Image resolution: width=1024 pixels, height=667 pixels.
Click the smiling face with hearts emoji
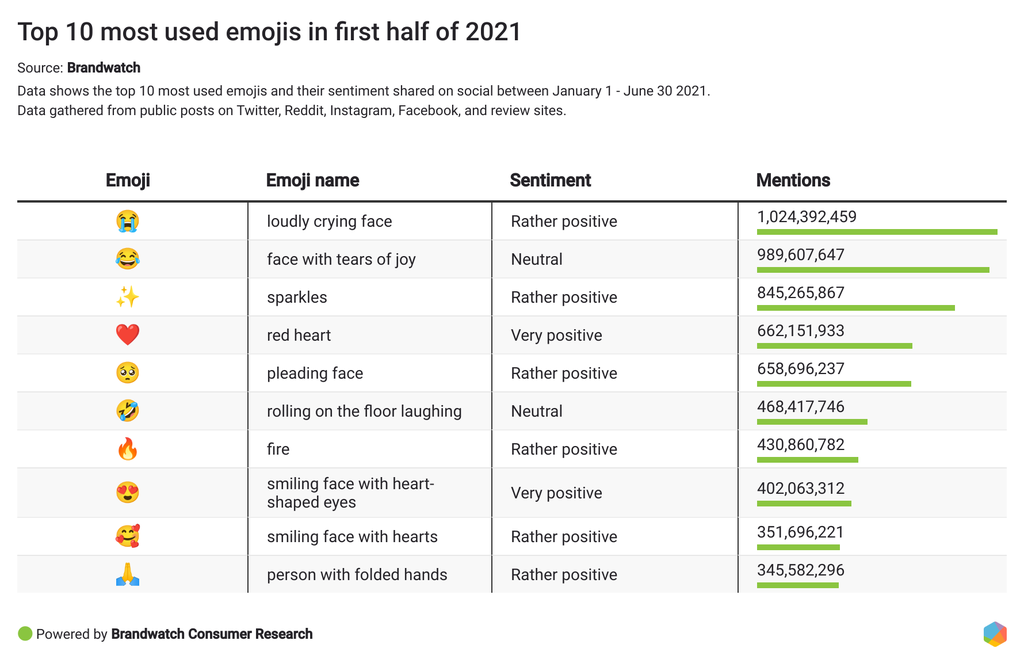(x=127, y=536)
